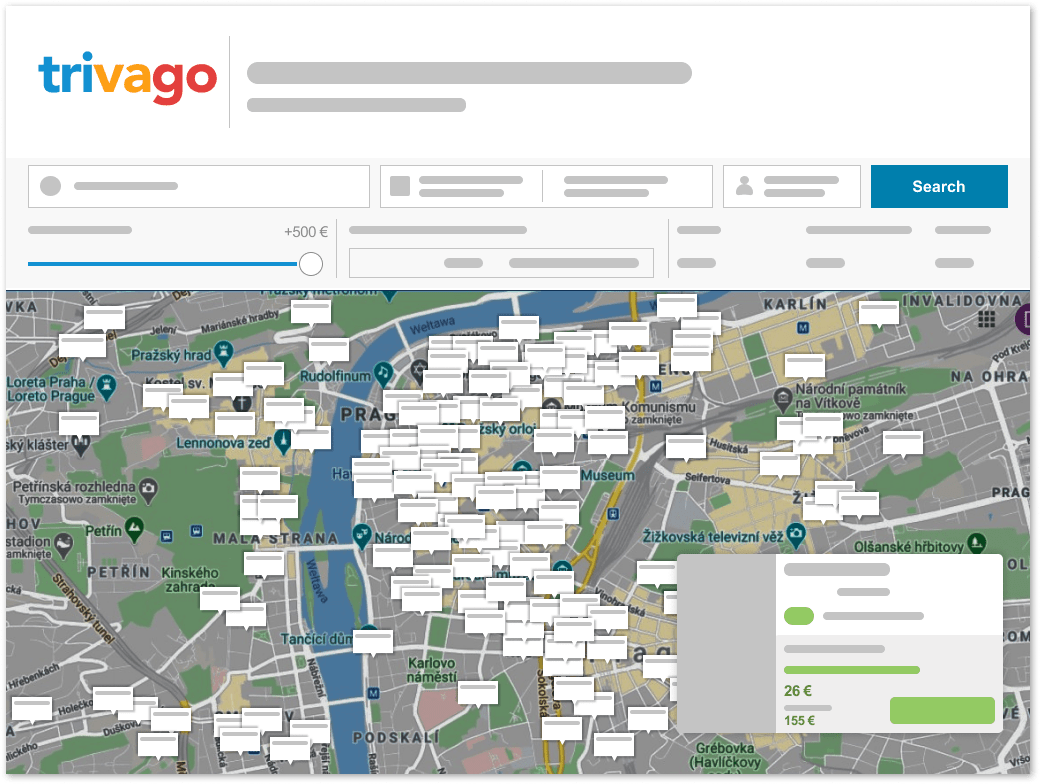This screenshot has width=1040, height=784.
Task: Click the destination search input field
Action: pyautogui.click(x=199, y=187)
